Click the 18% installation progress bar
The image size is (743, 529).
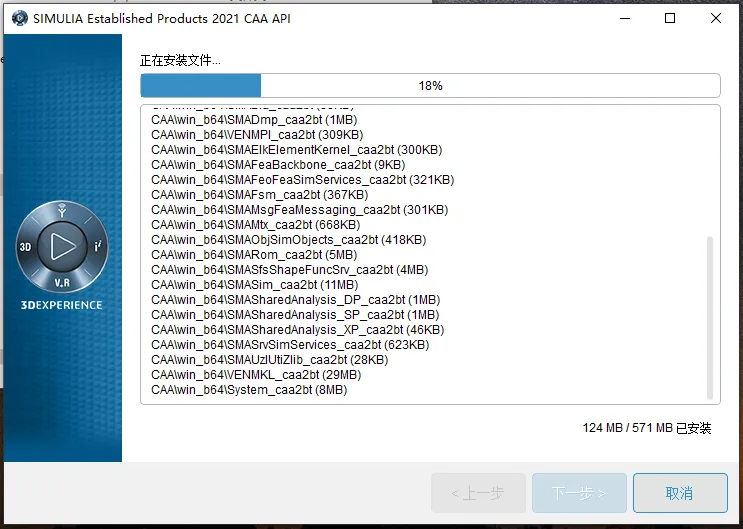click(430, 86)
